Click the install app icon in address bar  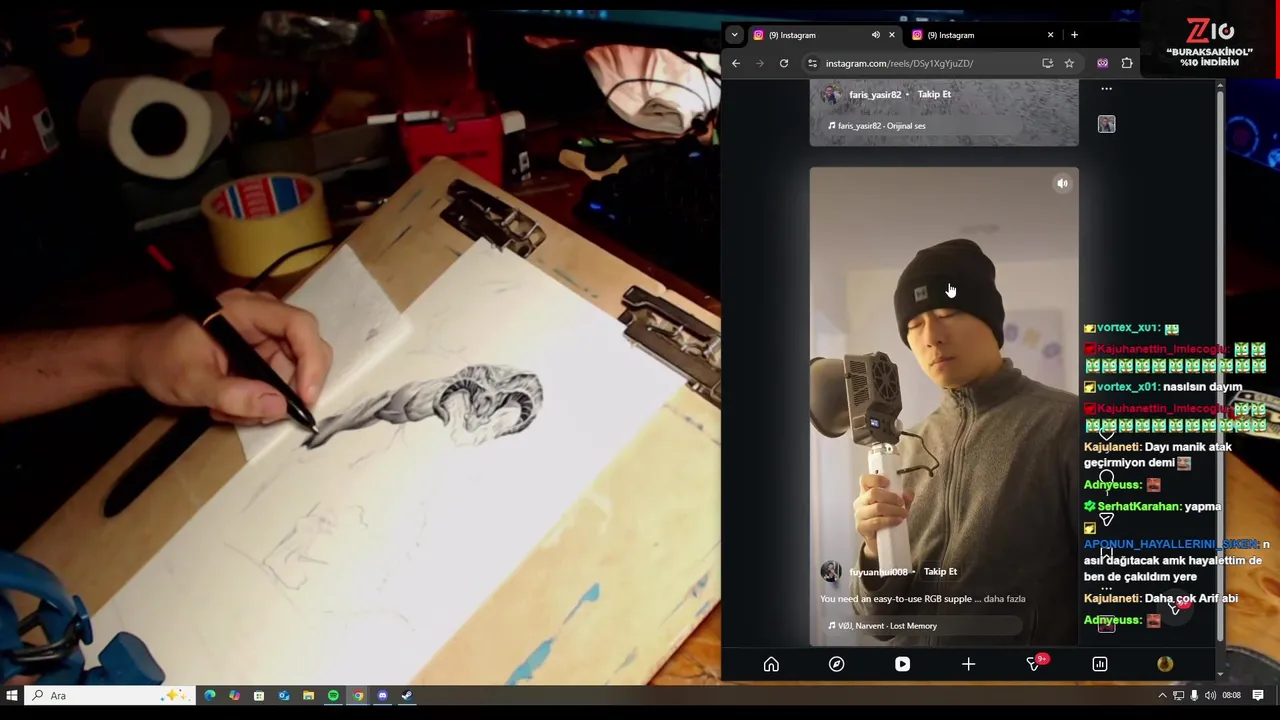(x=1047, y=63)
